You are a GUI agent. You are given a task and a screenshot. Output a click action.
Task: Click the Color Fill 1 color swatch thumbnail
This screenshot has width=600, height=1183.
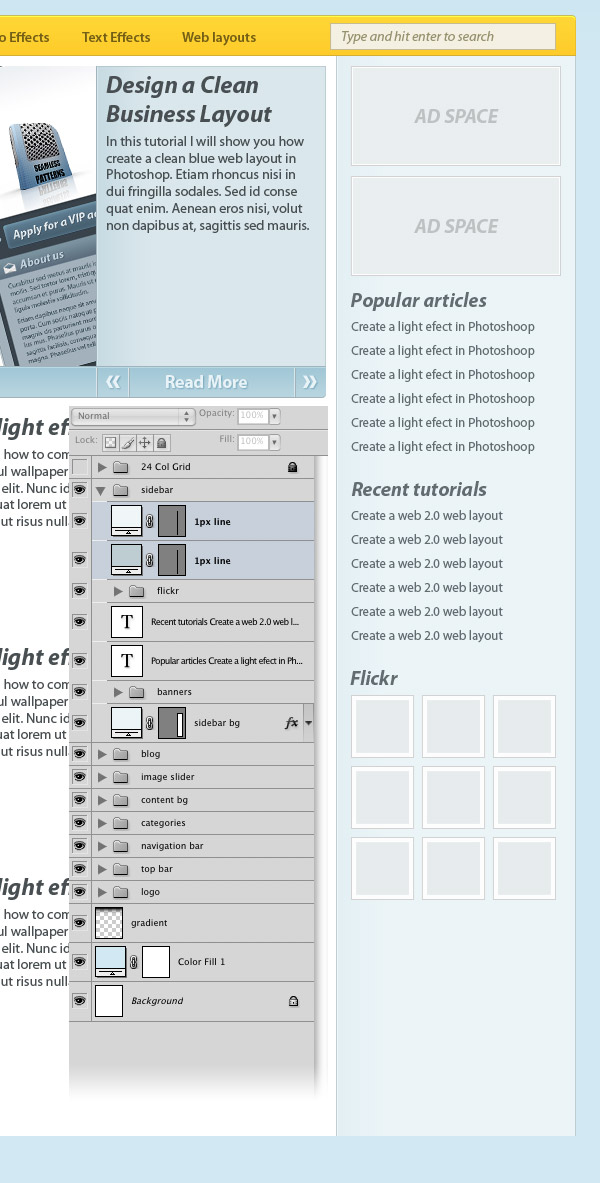coord(111,962)
